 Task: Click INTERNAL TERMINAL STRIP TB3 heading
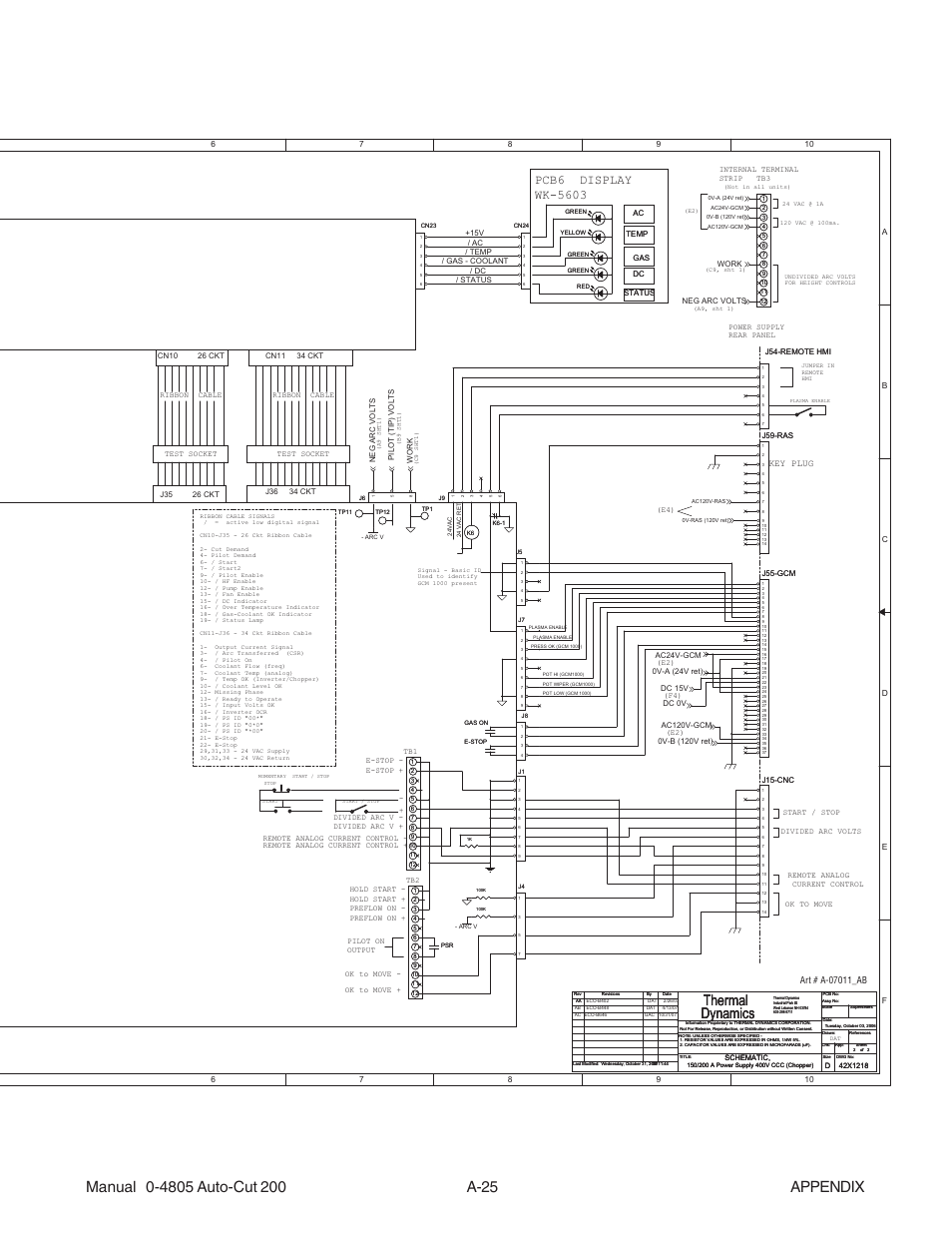tap(758, 174)
